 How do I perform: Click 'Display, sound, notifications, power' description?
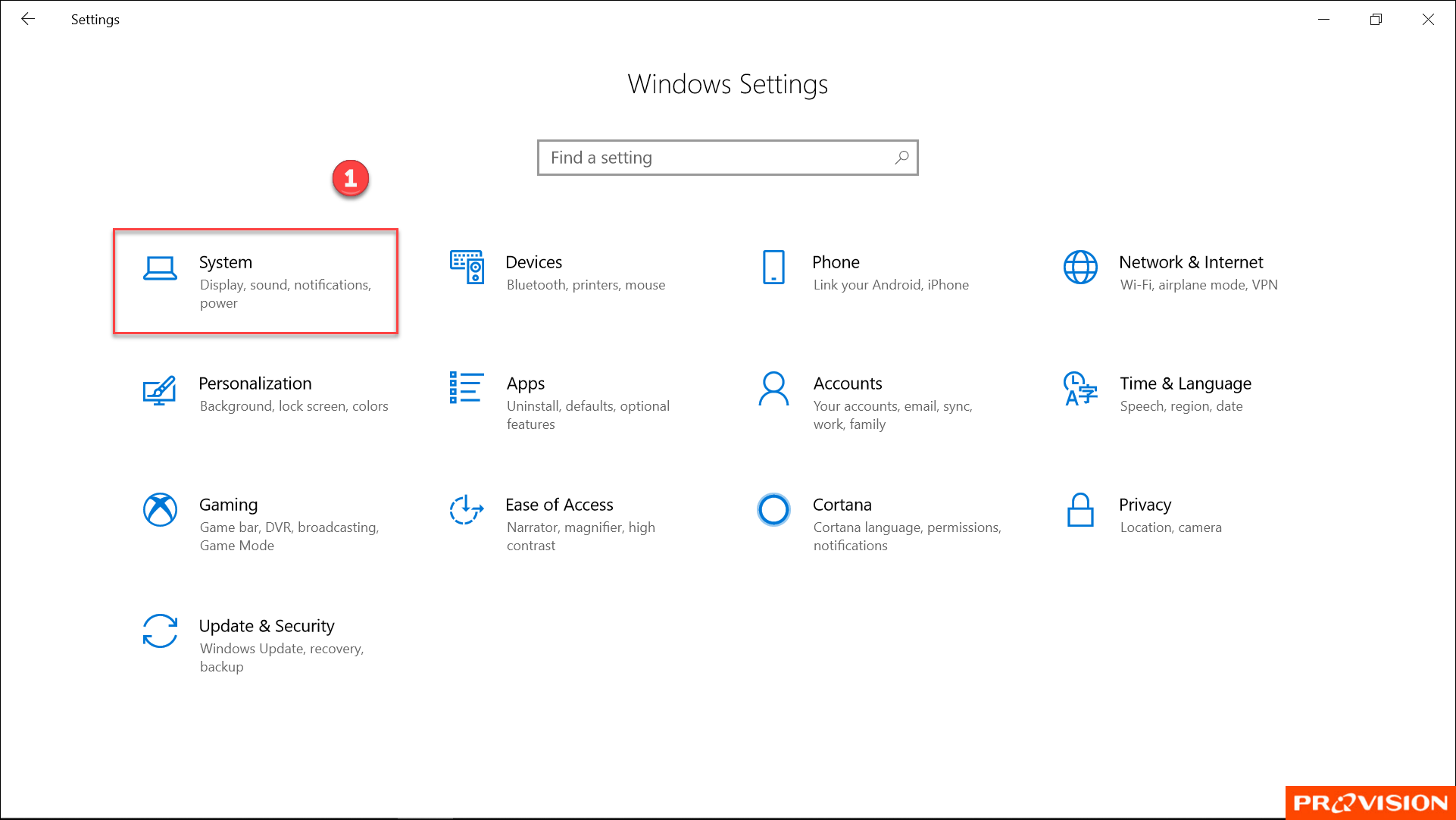[286, 294]
